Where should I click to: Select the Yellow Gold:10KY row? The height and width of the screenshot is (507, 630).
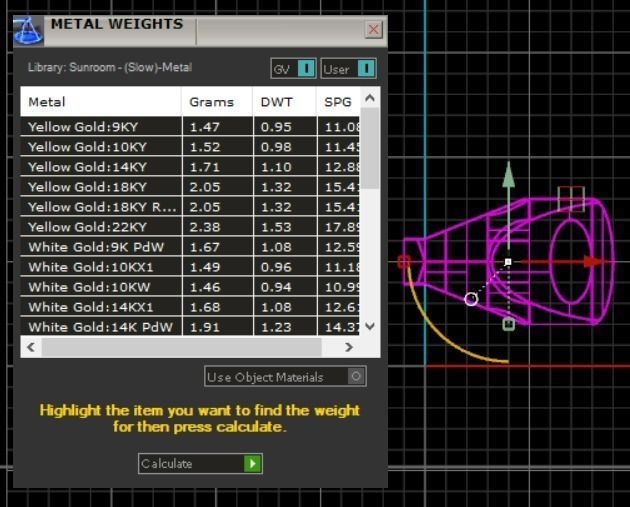(x=190, y=147)
